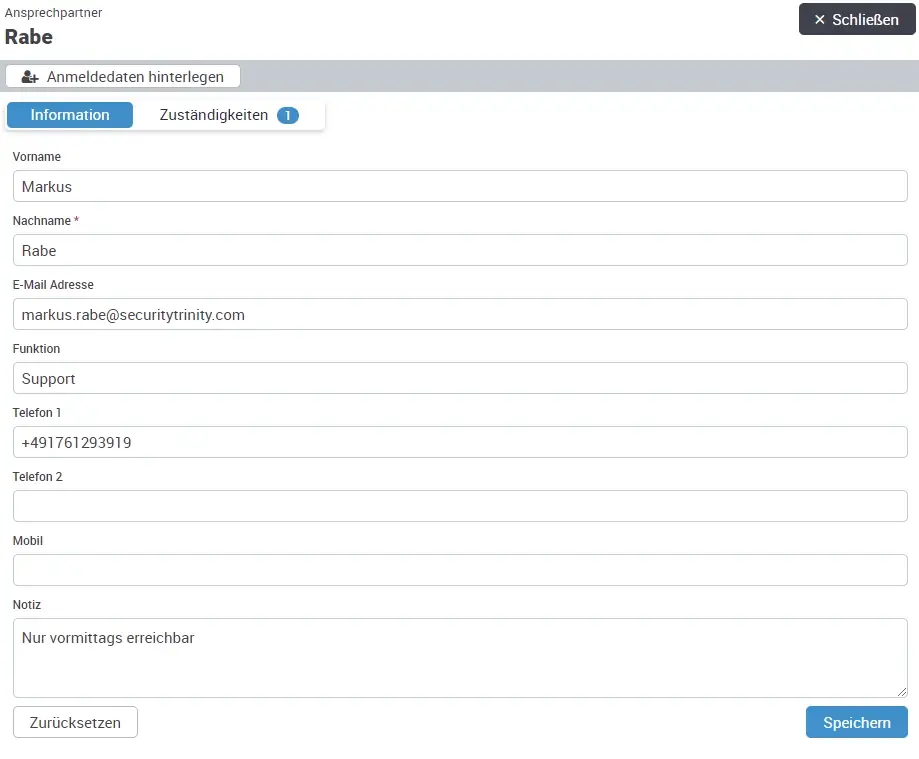This screenshot has height=759, width=919.
Task: Focus the Vorname field containing Markus
Action: (x=460, y=186)
